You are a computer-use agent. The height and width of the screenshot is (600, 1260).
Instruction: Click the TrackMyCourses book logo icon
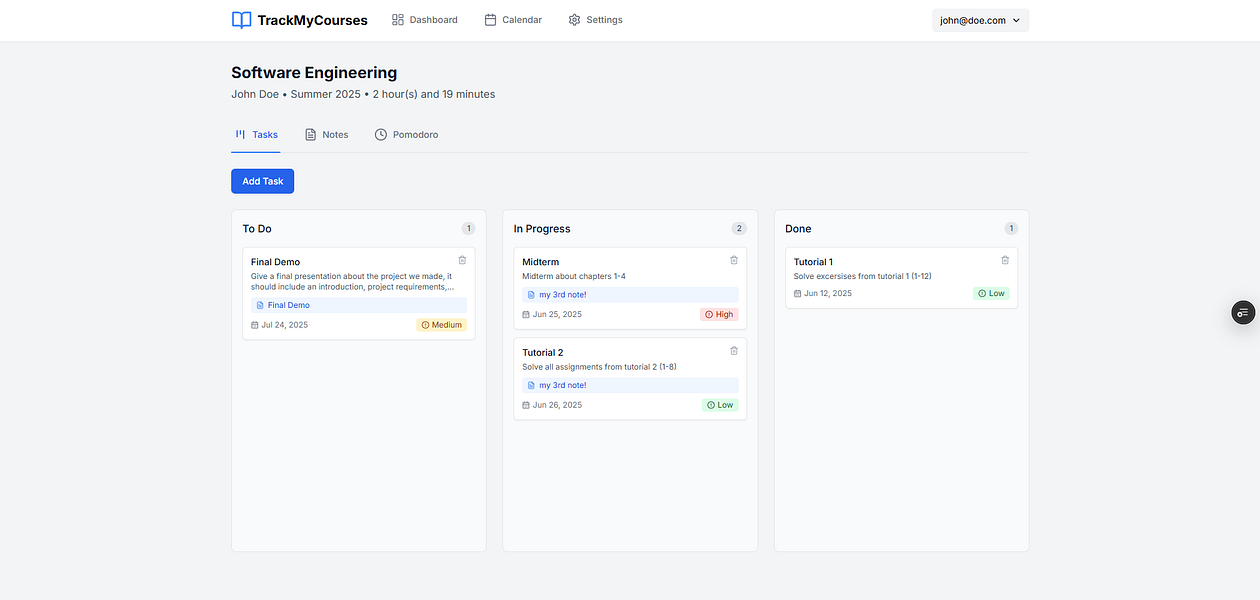(x=241, y=19)
